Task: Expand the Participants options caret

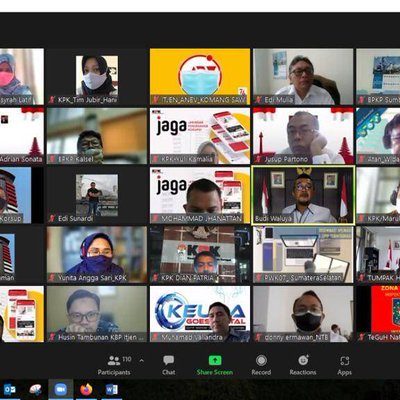Action: click(x=141, y=360)
